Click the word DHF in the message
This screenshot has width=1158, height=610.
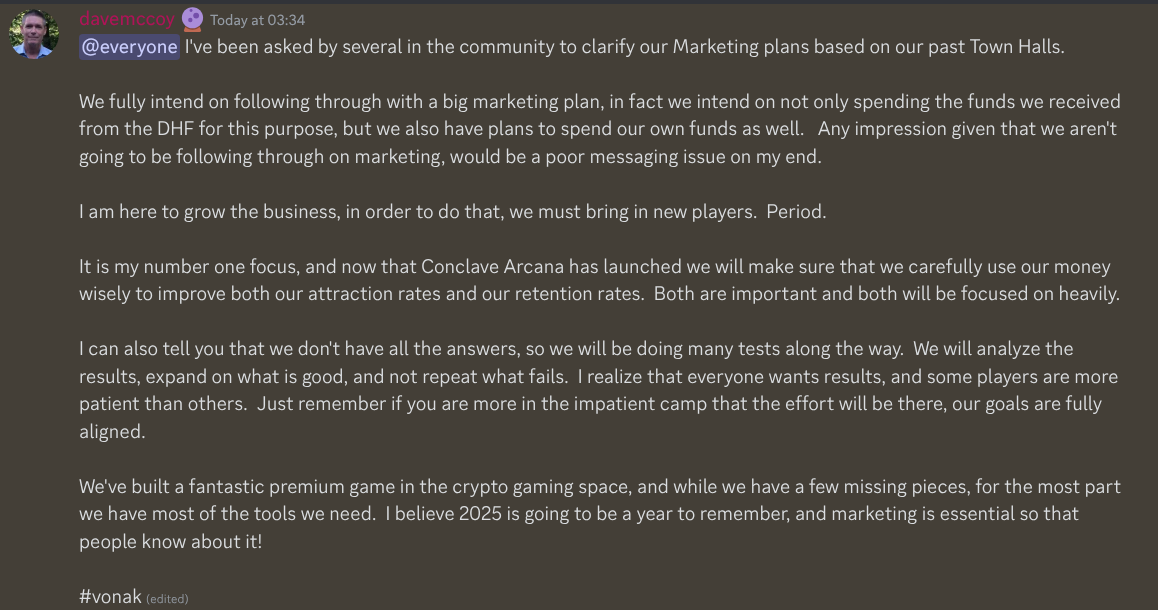coord(175,128)
